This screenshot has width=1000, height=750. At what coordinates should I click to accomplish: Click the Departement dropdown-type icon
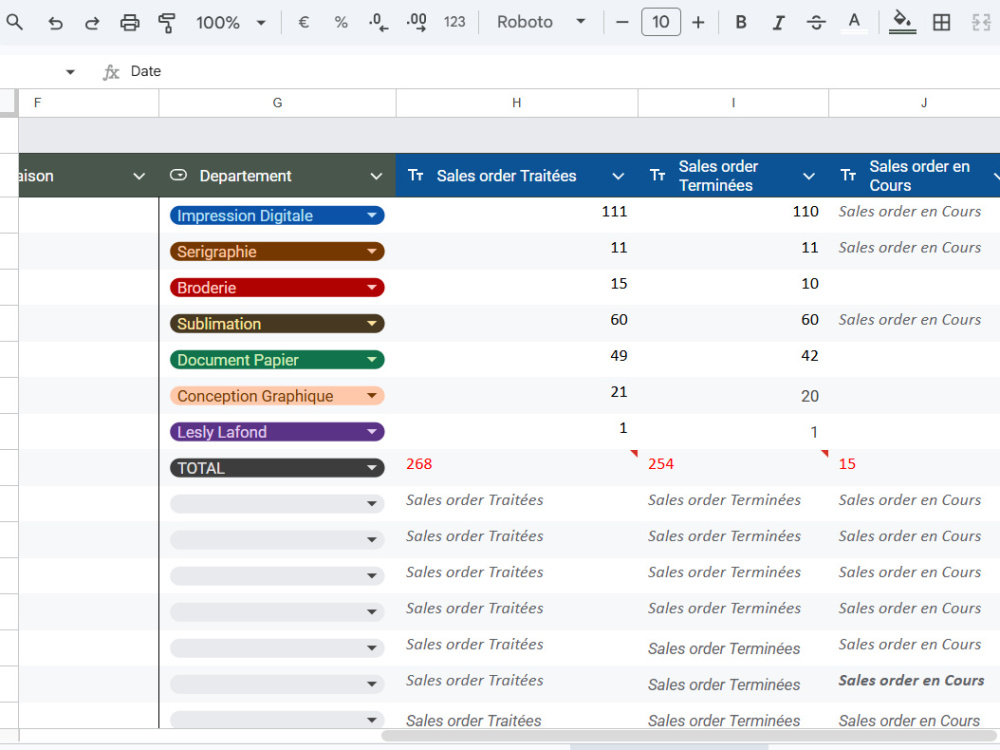179,175
